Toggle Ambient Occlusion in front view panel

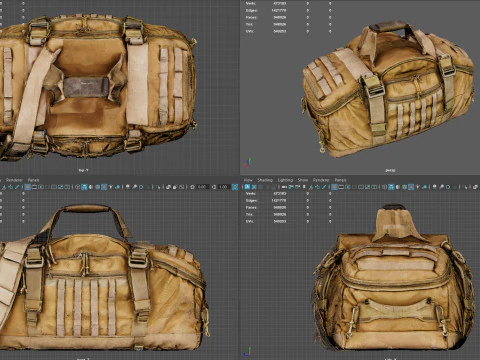coord(128,187)
